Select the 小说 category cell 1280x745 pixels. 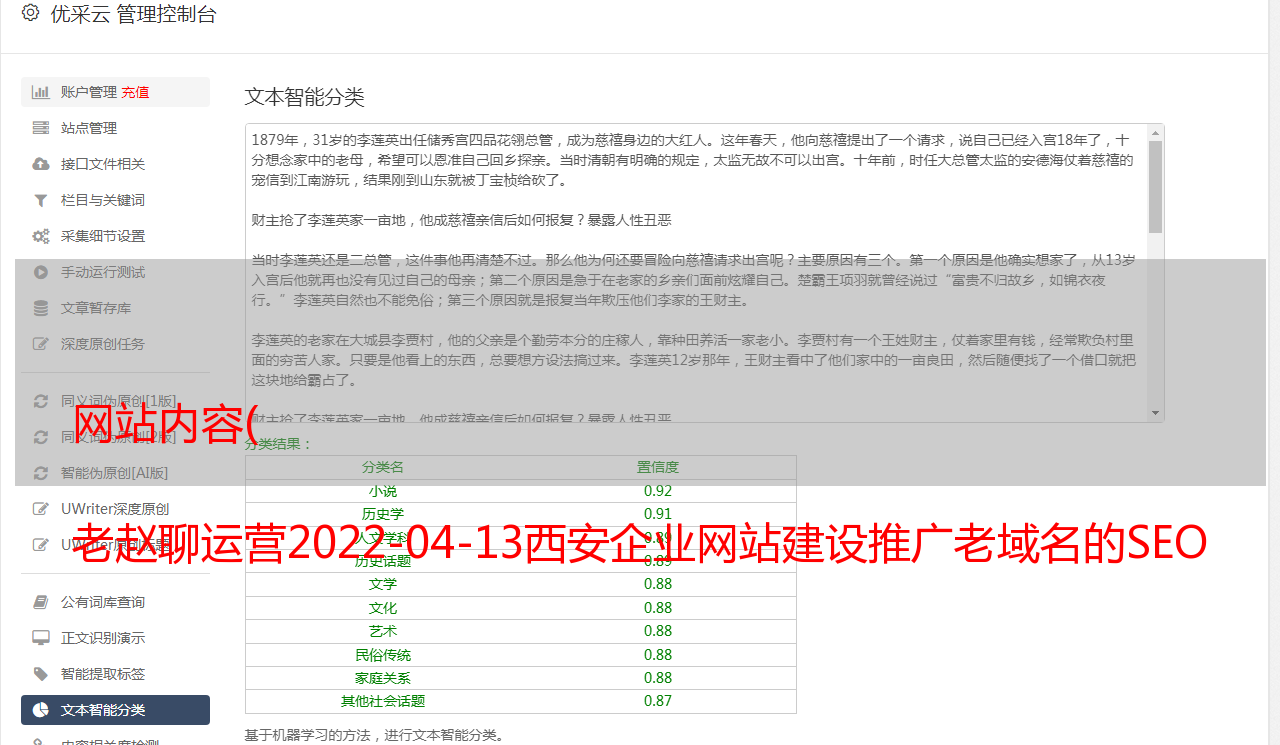tap(383, 491)
